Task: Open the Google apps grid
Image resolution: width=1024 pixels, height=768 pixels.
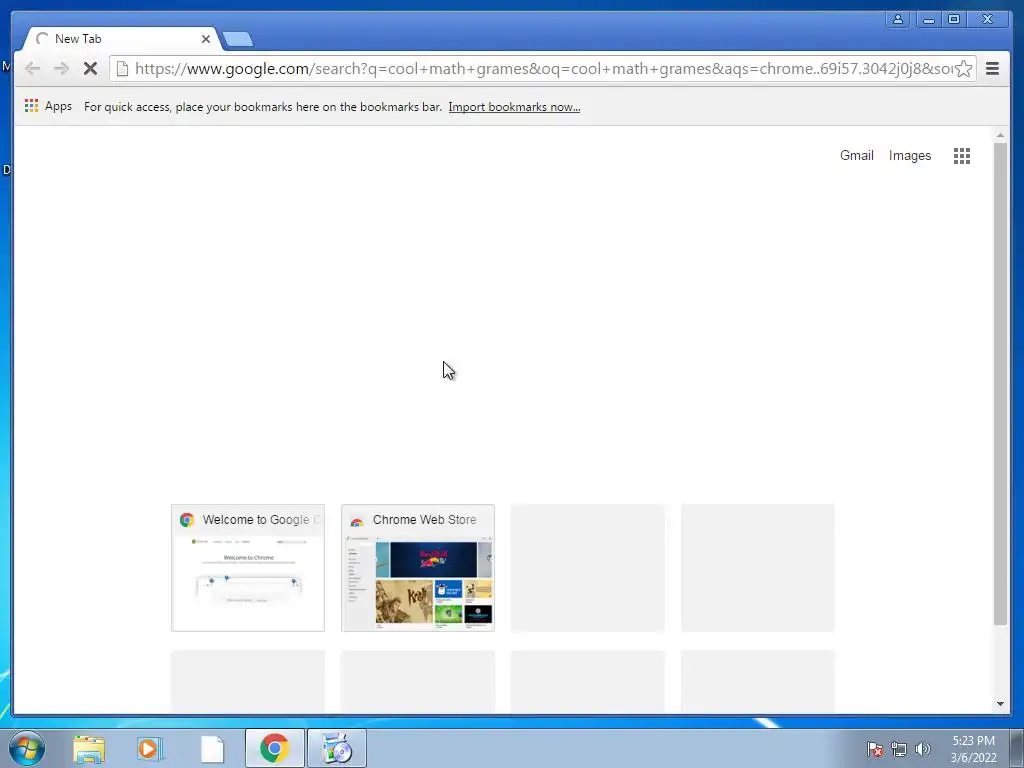Action: pos(961,155)
